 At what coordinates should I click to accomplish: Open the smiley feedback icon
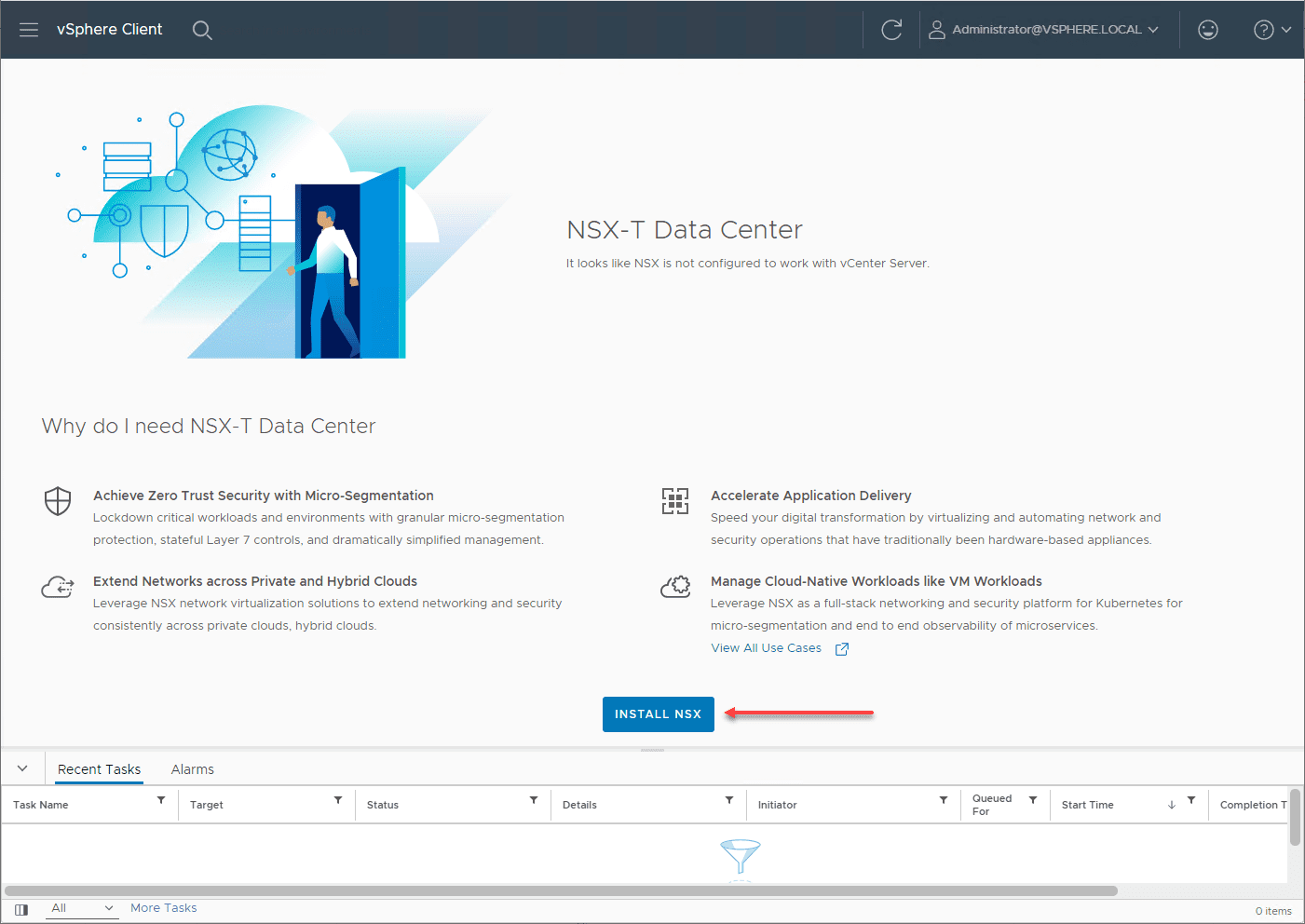click(x=1208, y=30)
